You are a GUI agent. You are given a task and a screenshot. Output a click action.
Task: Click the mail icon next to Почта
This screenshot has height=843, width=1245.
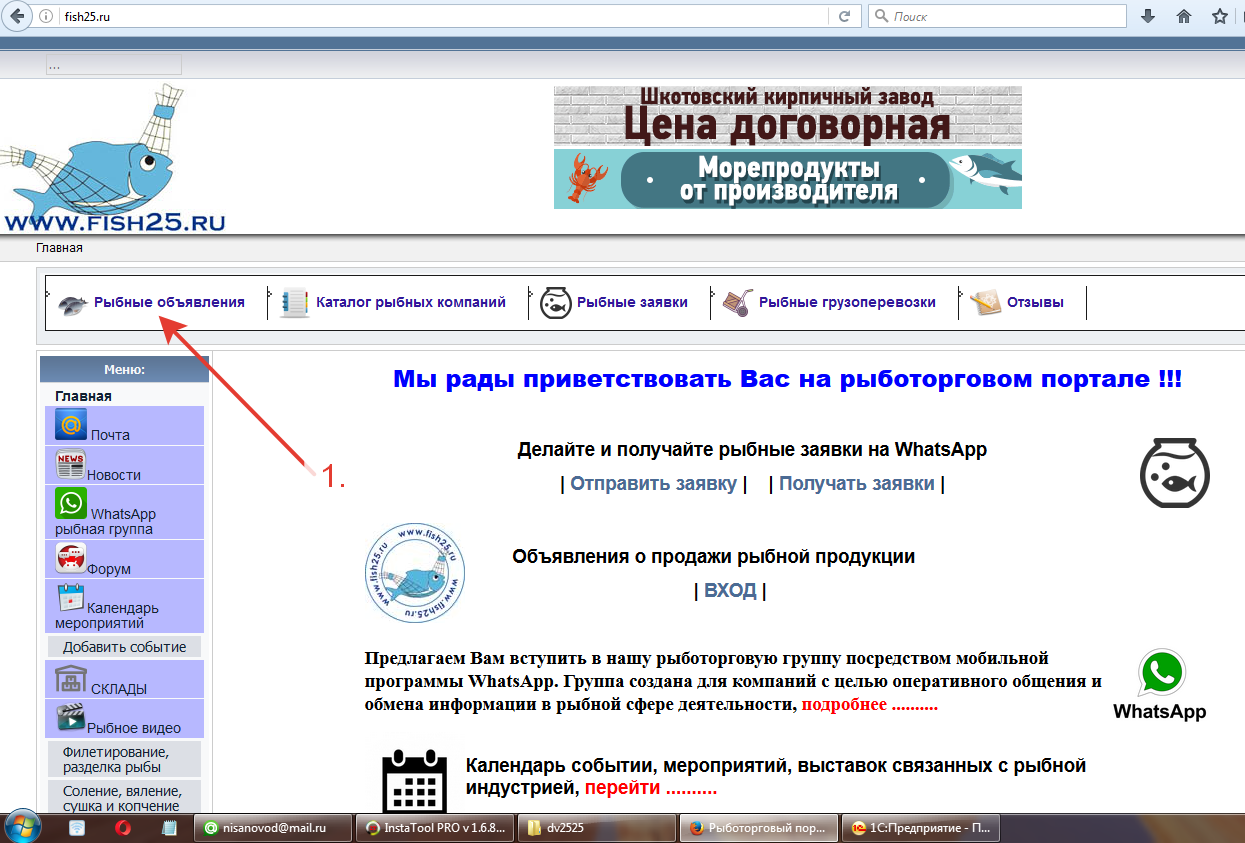click(71, 425)
